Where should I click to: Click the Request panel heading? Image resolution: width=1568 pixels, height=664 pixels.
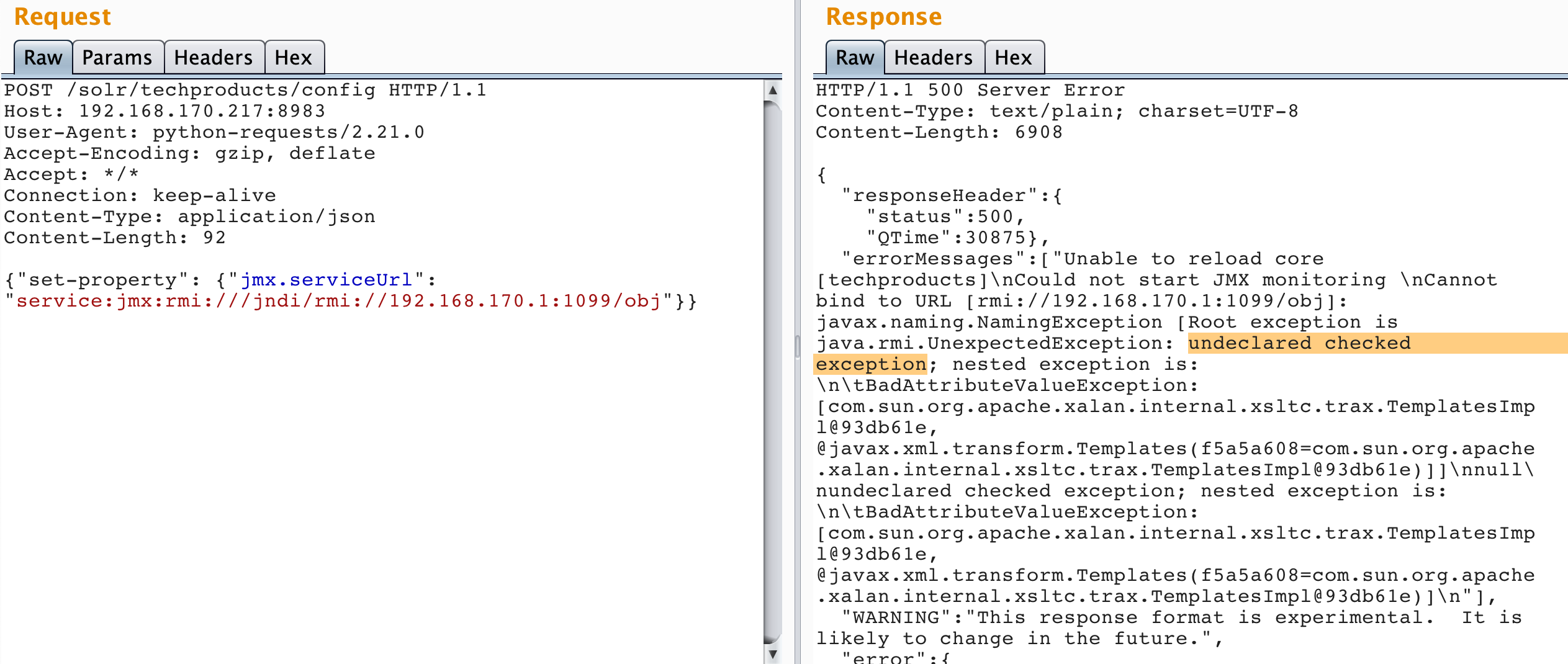coord(62,17)
